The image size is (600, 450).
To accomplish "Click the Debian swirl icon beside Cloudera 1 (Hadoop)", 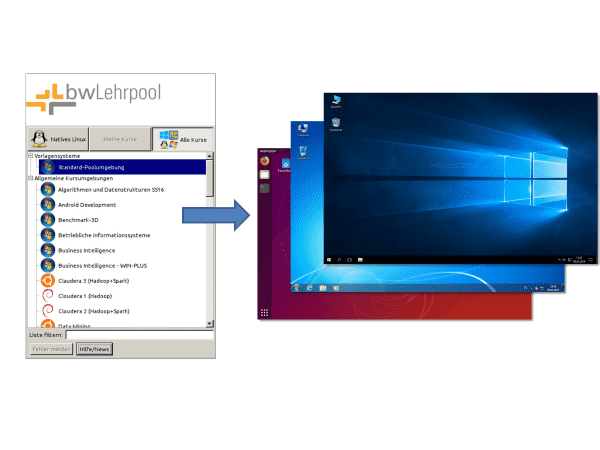I will tap(47, 296).
